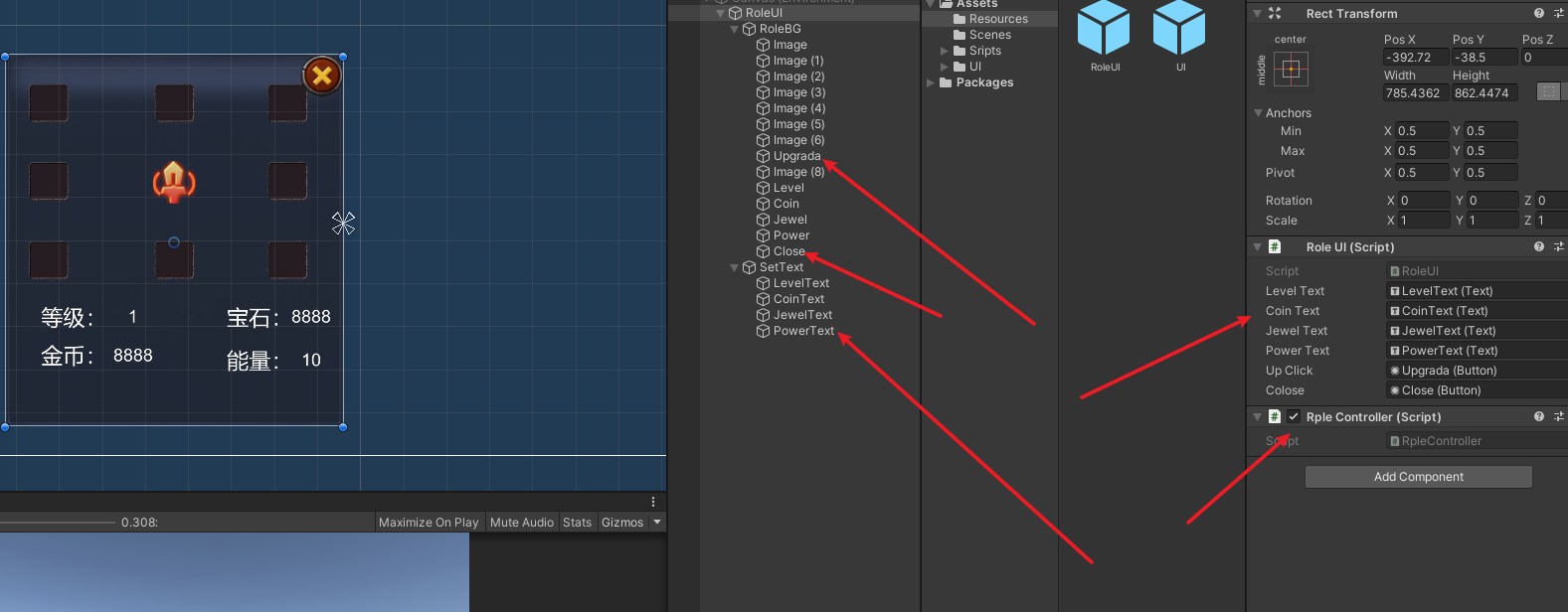
Task: Select the orange X close button in Scene view
Action: (x=322, y=76)
